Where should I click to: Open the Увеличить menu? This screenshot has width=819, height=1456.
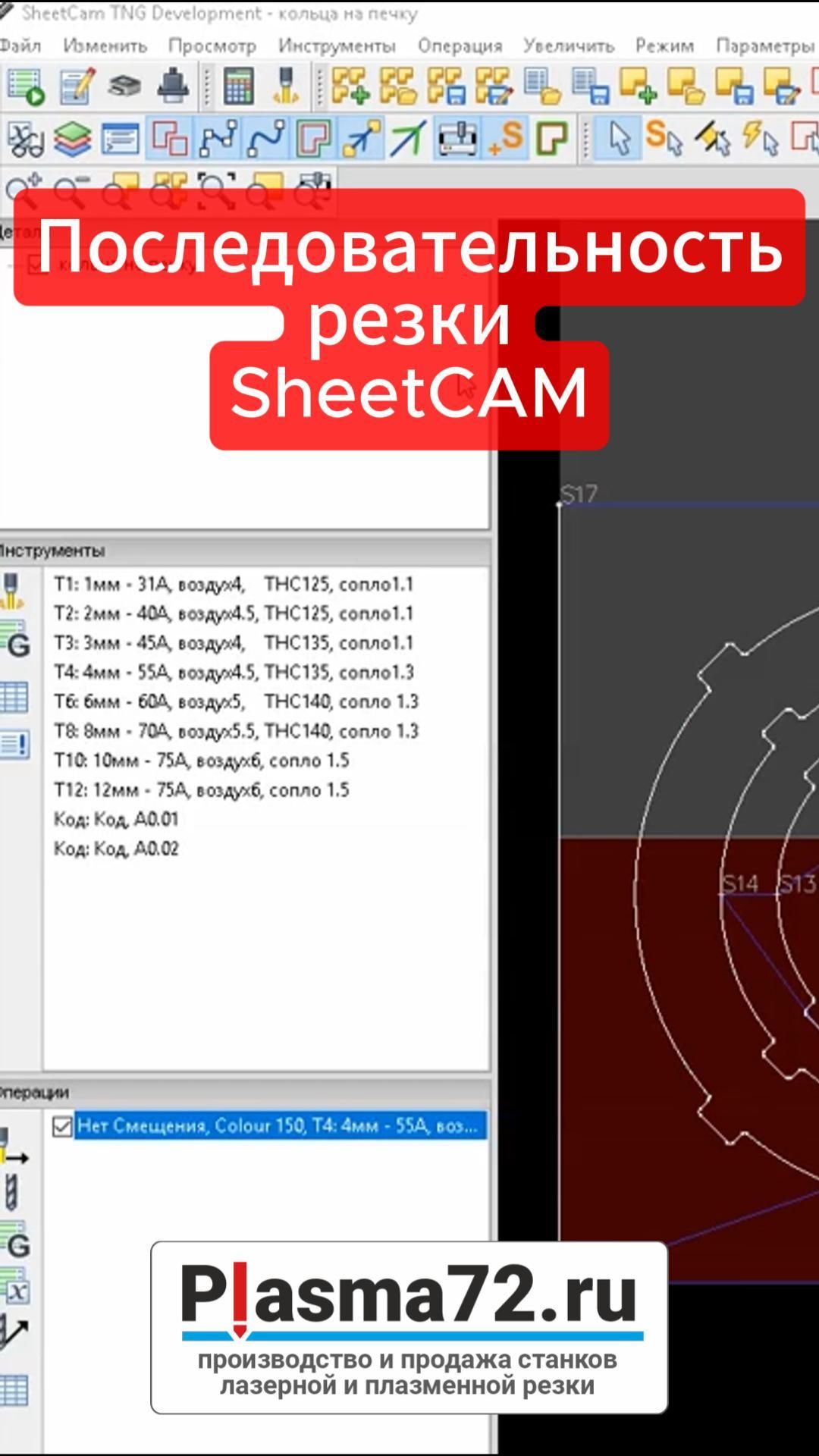click(x=570, y=45)
